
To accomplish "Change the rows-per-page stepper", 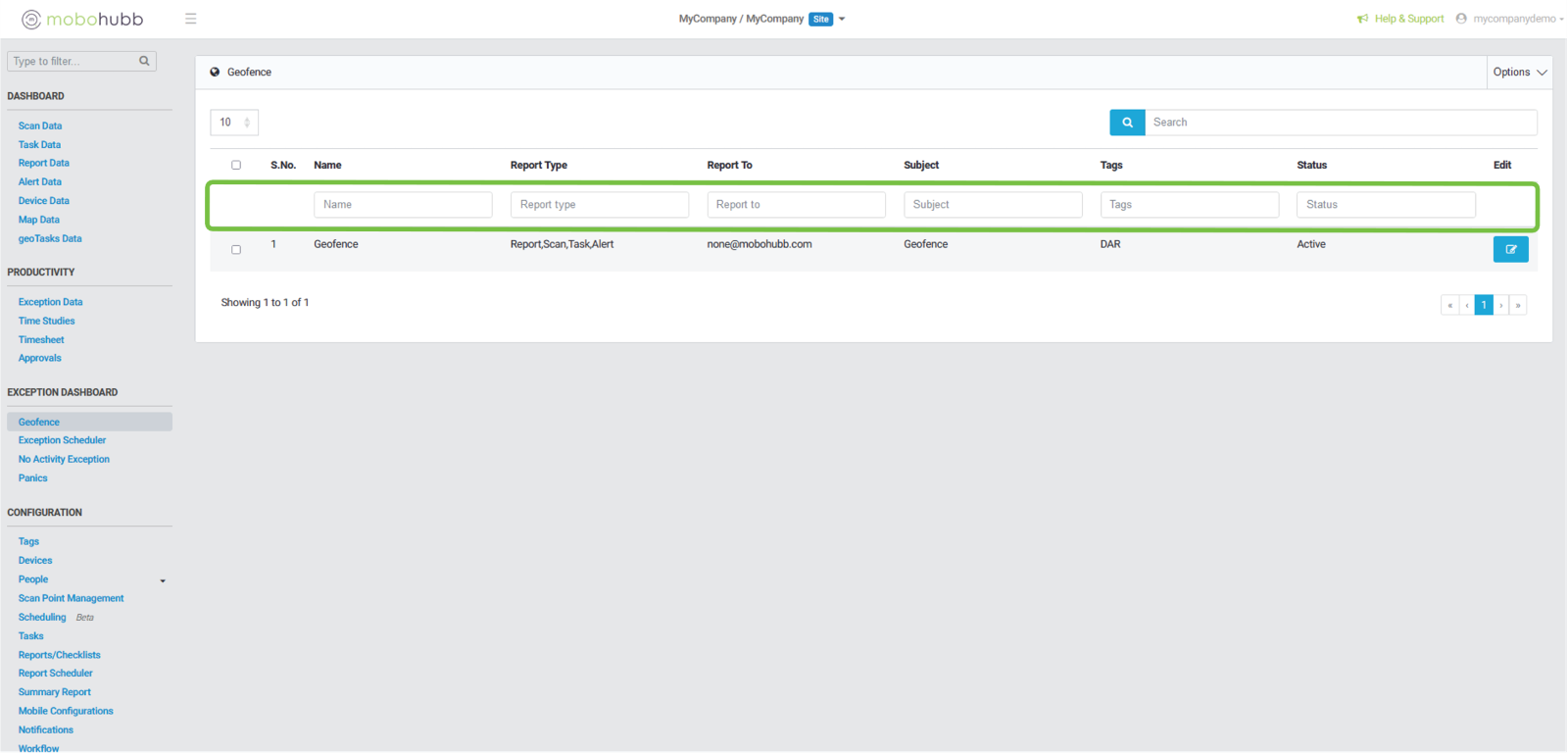I will point(246,123).
